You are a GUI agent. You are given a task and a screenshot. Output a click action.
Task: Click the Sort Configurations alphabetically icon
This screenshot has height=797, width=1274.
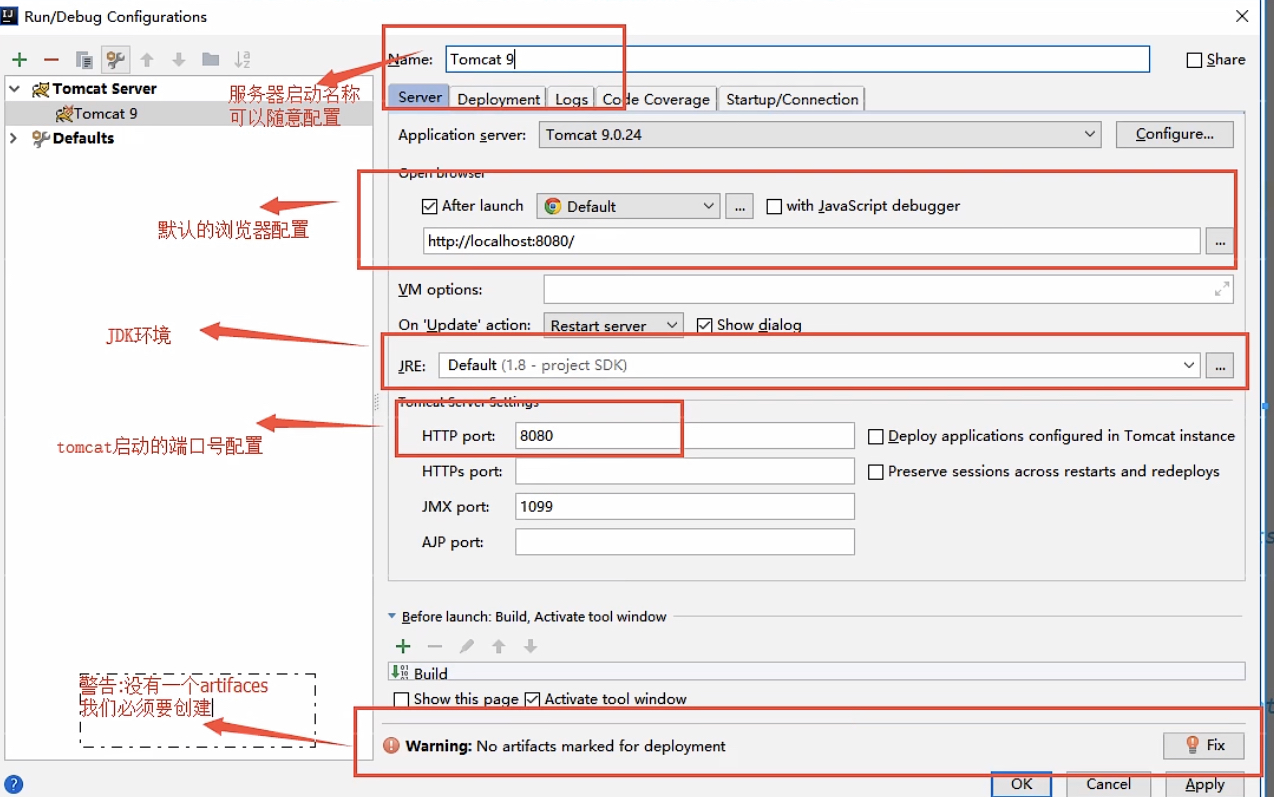[x=242, y=60]
